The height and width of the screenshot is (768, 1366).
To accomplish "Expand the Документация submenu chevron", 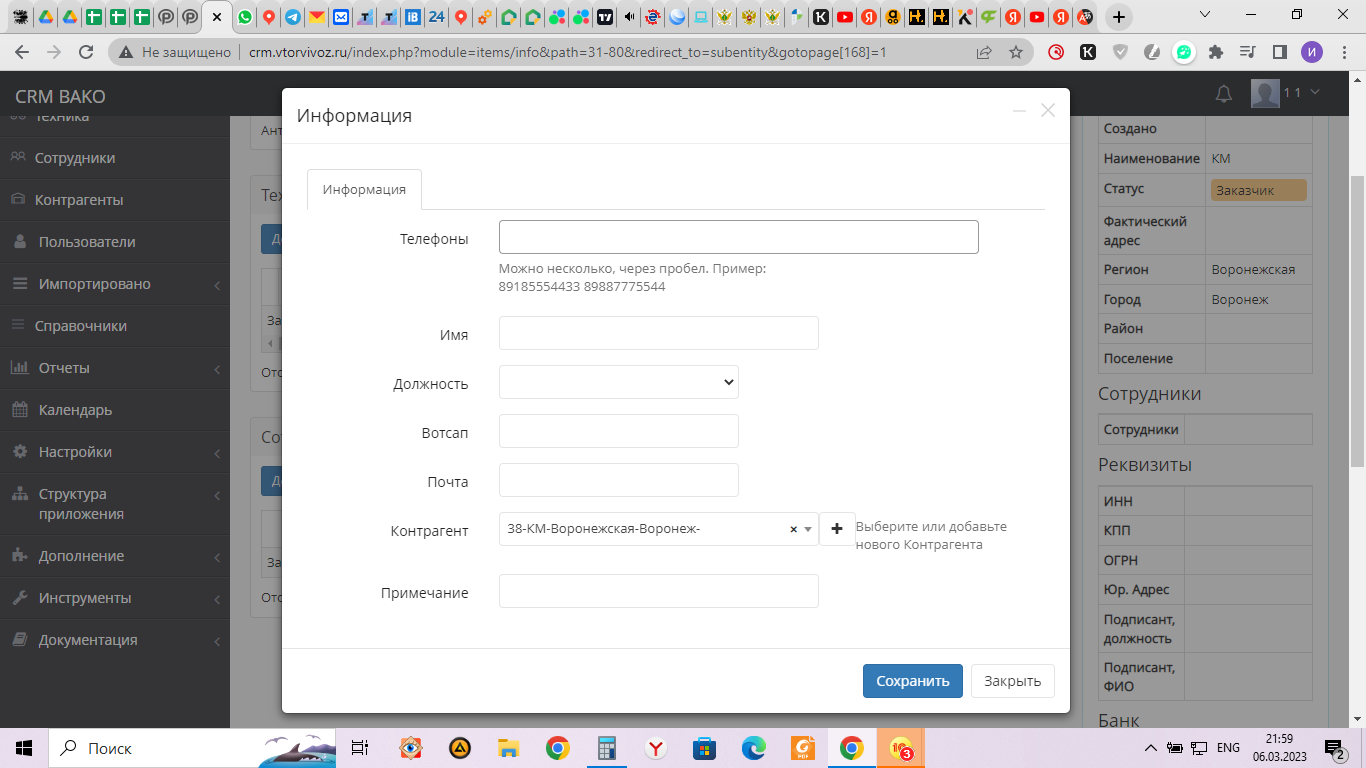I will pos(217,641).
